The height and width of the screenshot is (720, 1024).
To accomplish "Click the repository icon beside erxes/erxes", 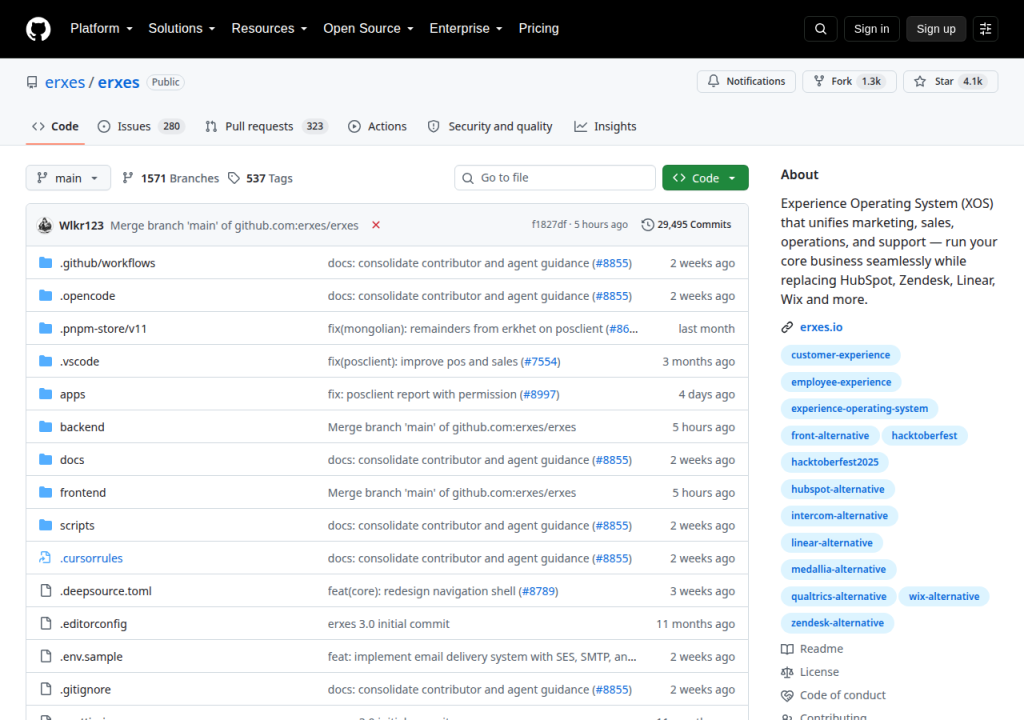I will [32, 82].
